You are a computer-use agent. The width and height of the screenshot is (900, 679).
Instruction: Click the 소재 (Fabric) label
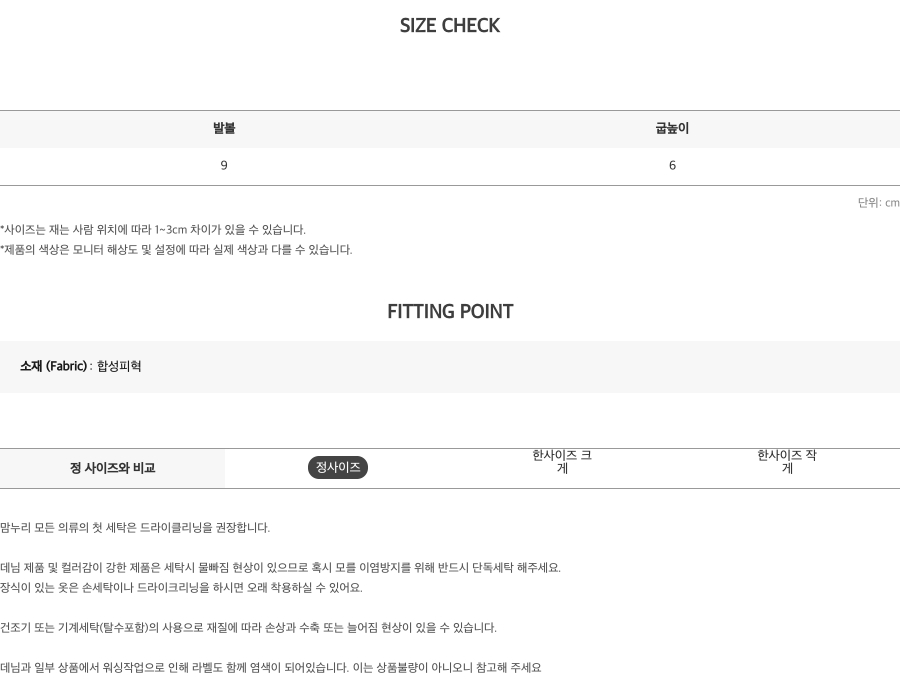[x=53, y=366]
